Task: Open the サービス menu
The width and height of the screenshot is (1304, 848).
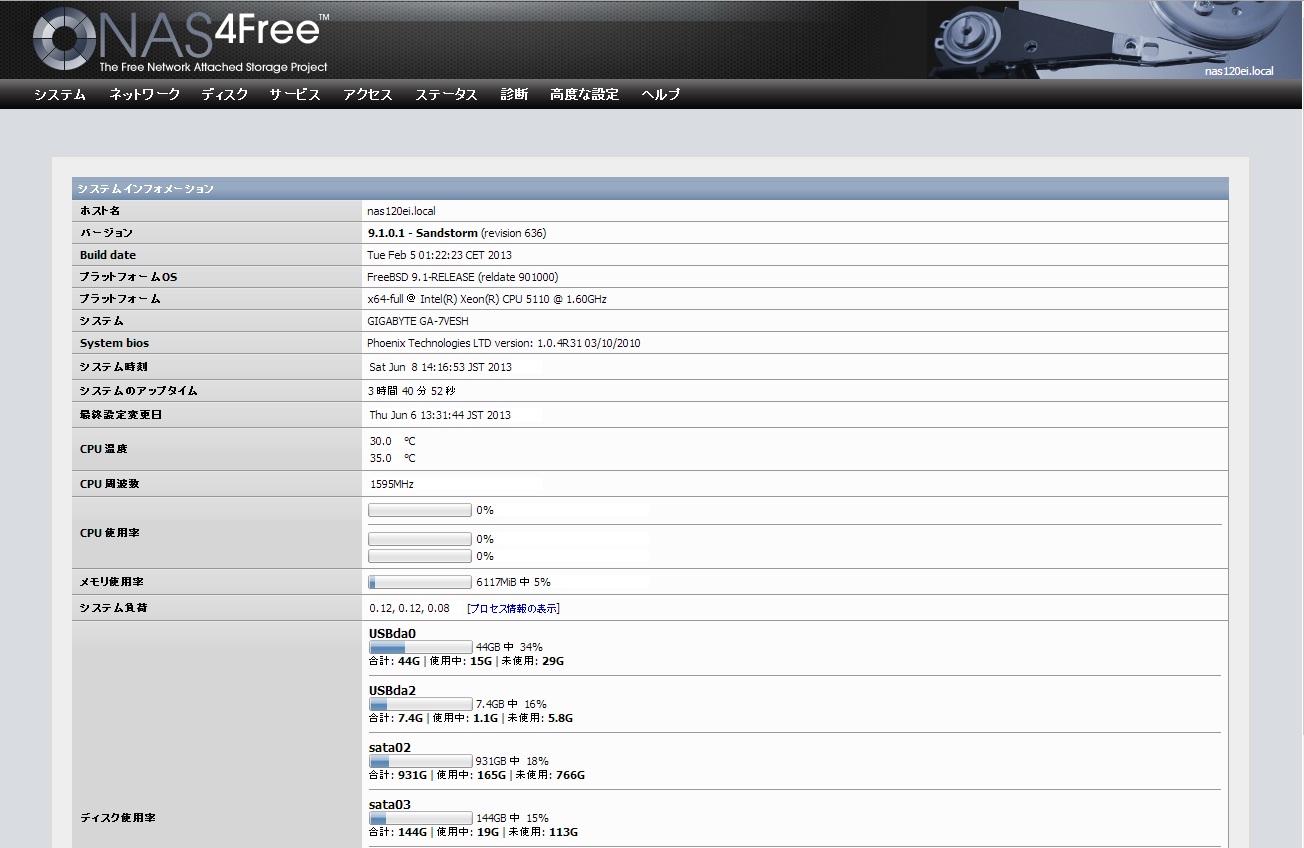Action: click(295, 94)
